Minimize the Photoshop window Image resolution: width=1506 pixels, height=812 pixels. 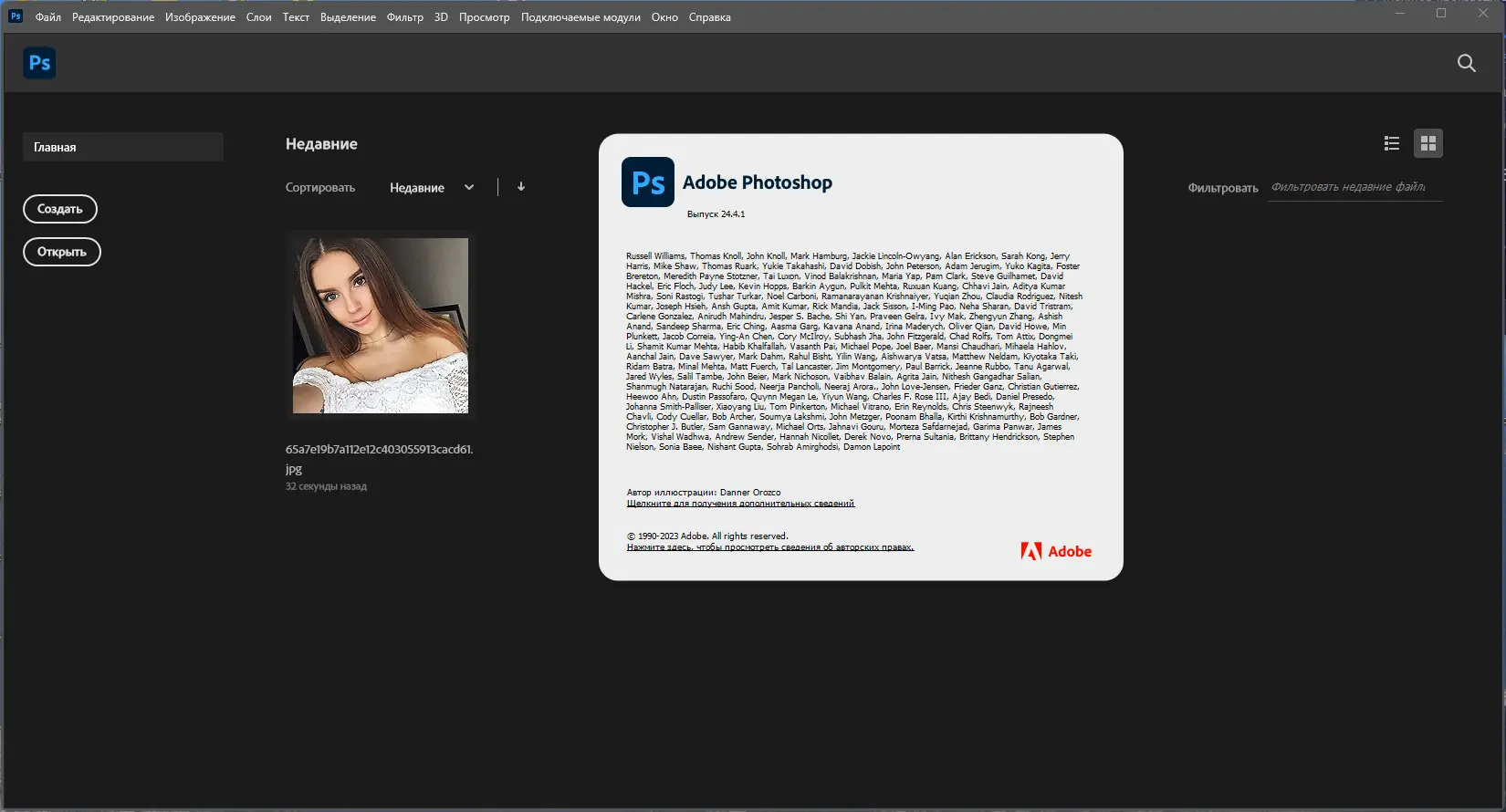point(1400,14)
